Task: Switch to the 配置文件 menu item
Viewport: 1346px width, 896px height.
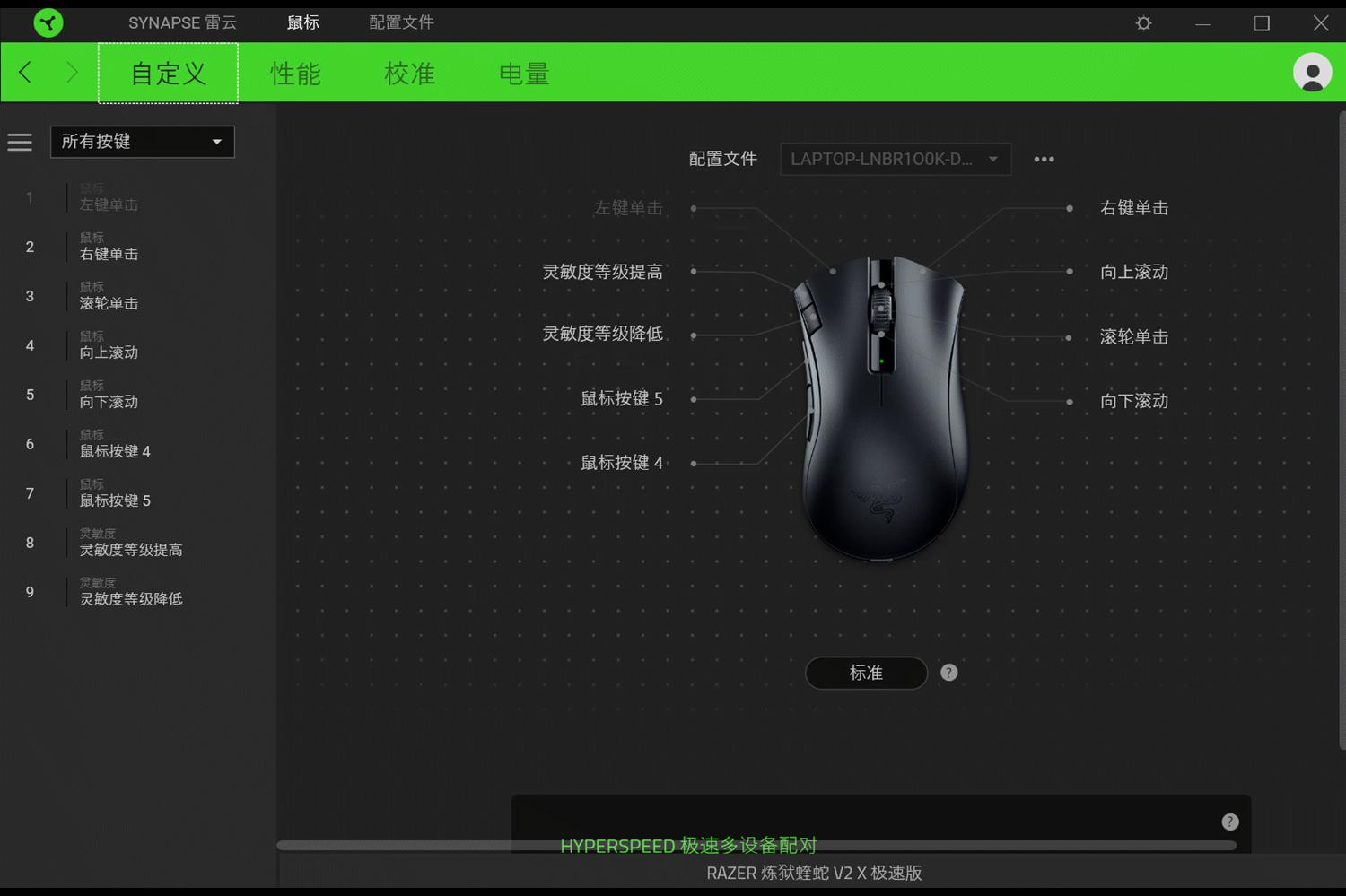Action: click(x=400, y=22)
